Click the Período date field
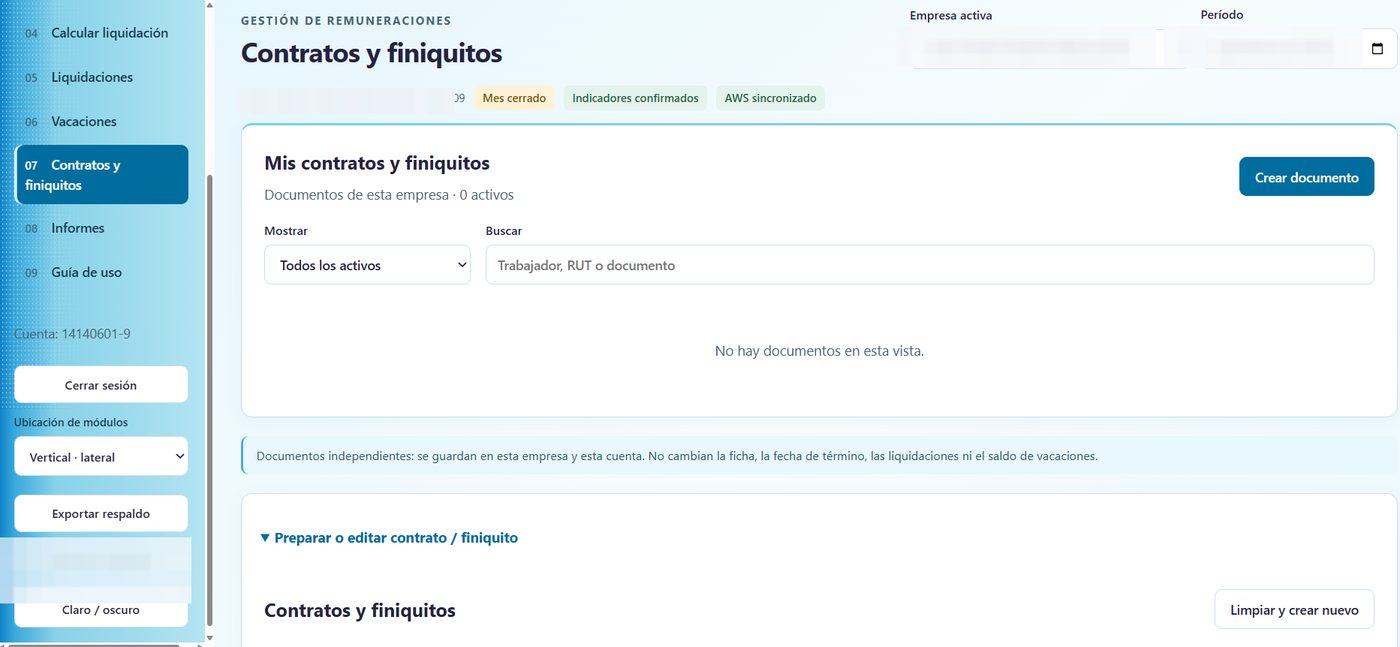The width and height of the screenshot is (1400, 647). tap(1298, 48)
